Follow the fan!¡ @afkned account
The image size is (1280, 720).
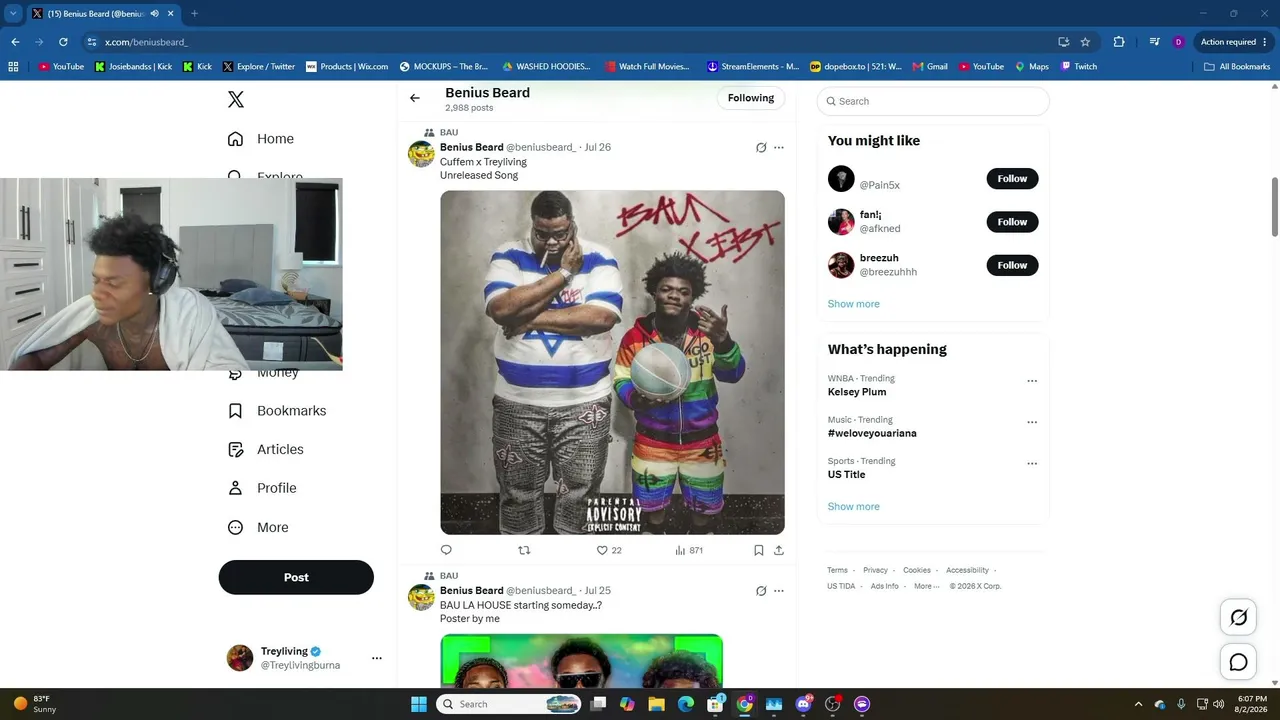click(1012, 222)
